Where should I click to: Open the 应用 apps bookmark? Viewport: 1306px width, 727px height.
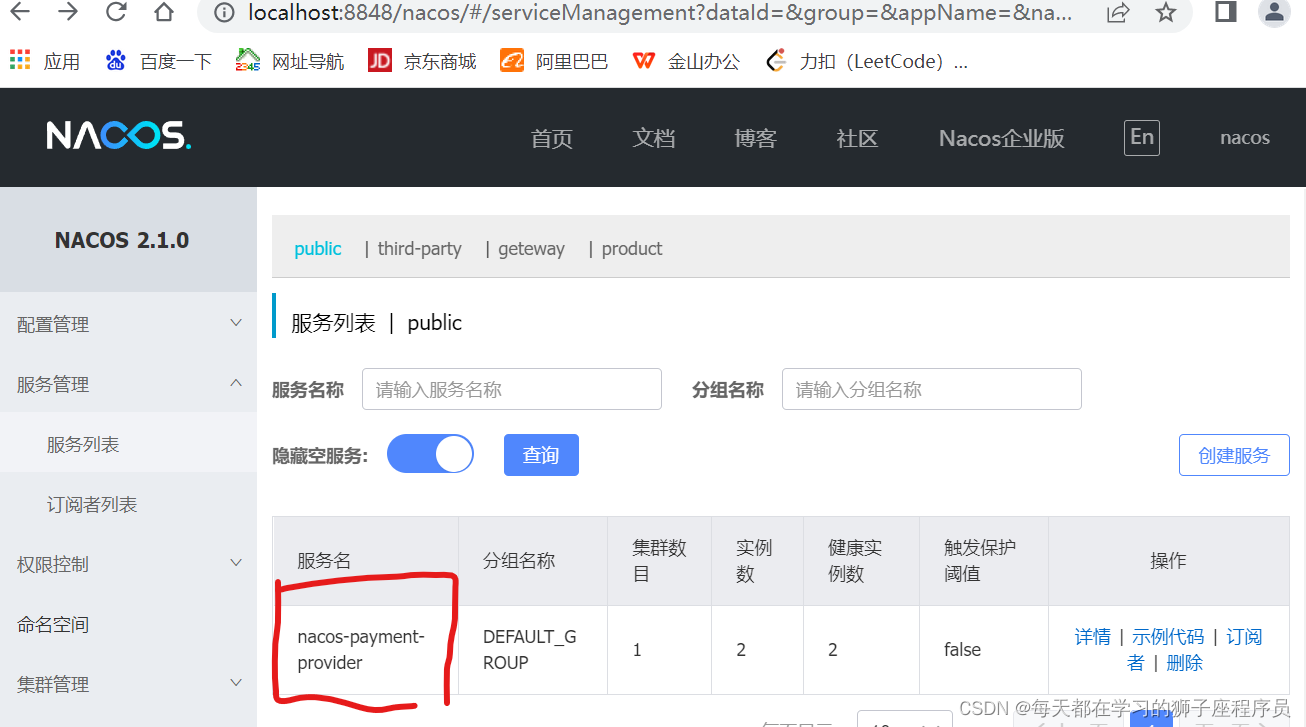click(45, 61)
